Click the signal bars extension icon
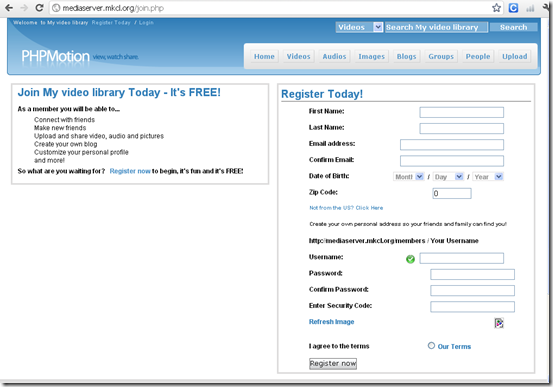The image size is (553, 387). [x=530, y=8]
